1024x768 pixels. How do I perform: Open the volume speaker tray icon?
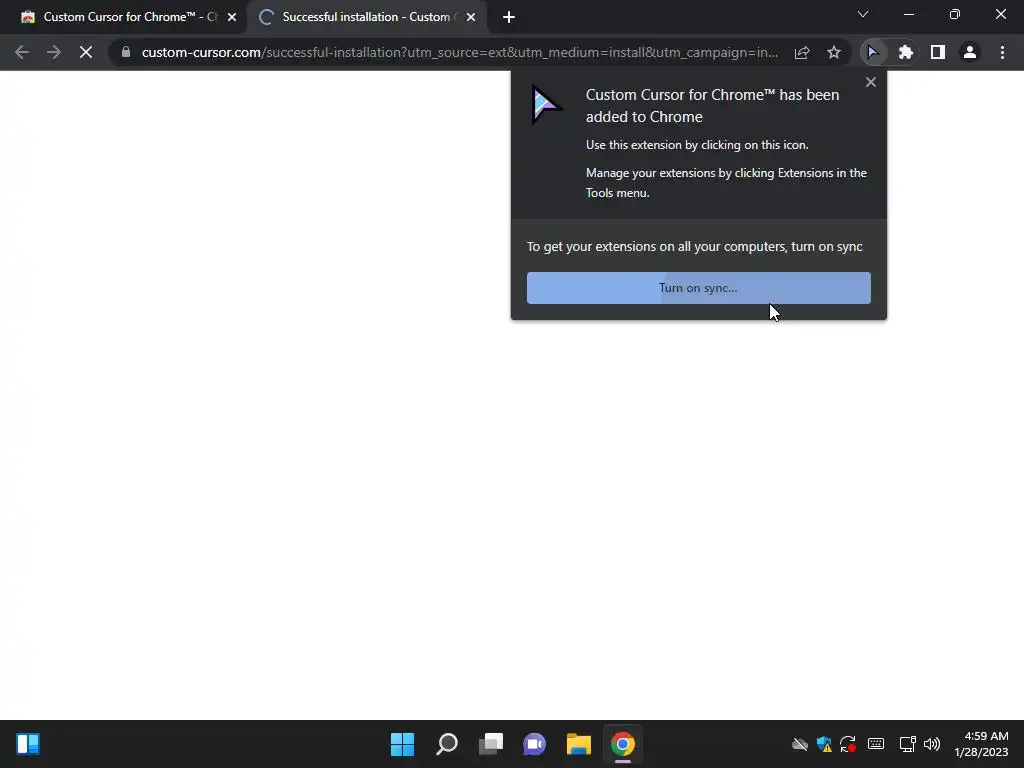tap(932, 744)
